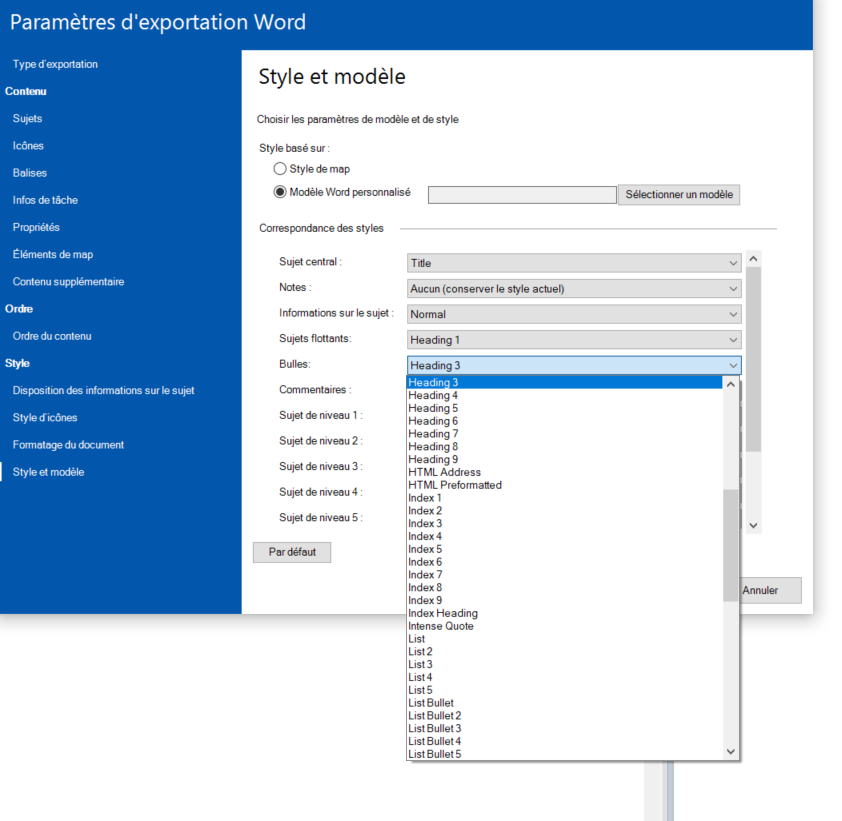Viewport: 842px width, 821px height.
Task: Pick 'Intense Quote' in the style list
Action: point(441,626)
